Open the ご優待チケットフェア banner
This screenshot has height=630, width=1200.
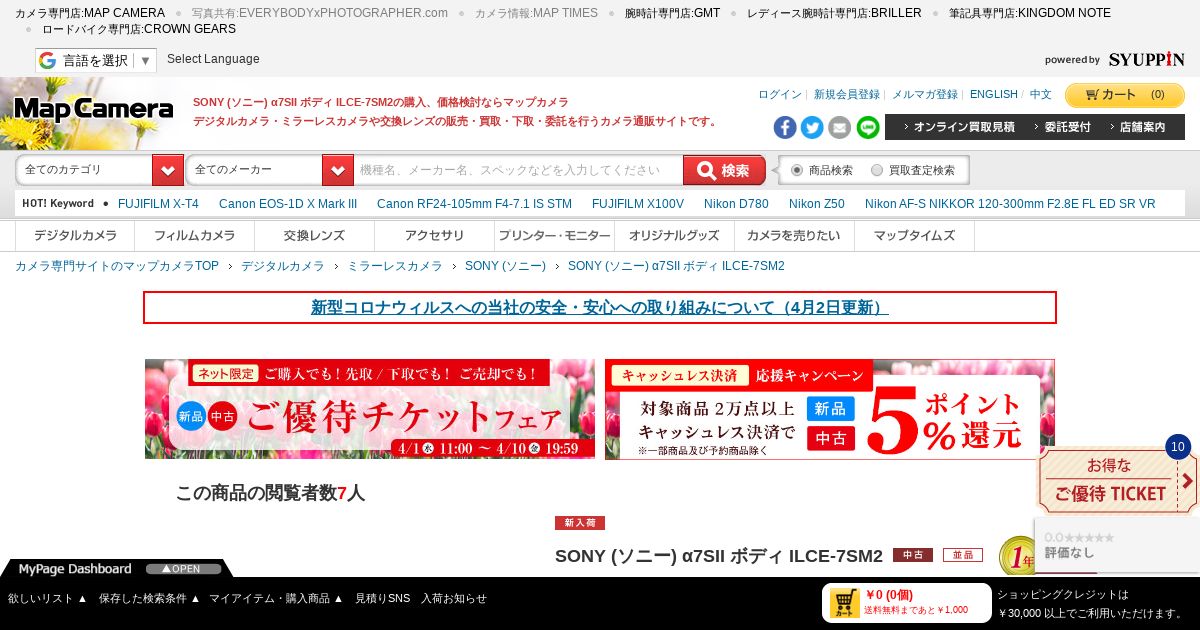click(370, 409)
